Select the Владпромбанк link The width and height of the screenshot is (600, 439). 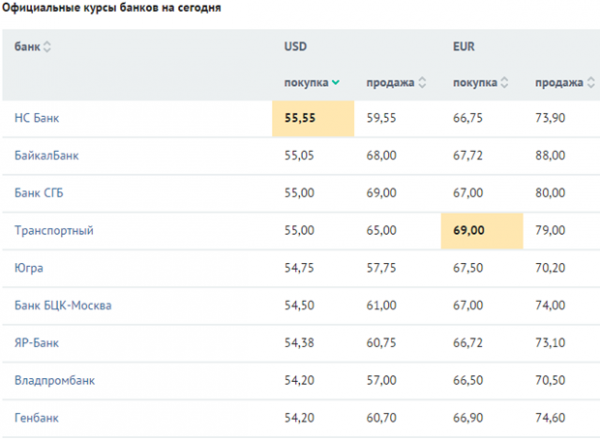(x=55, y=380)
